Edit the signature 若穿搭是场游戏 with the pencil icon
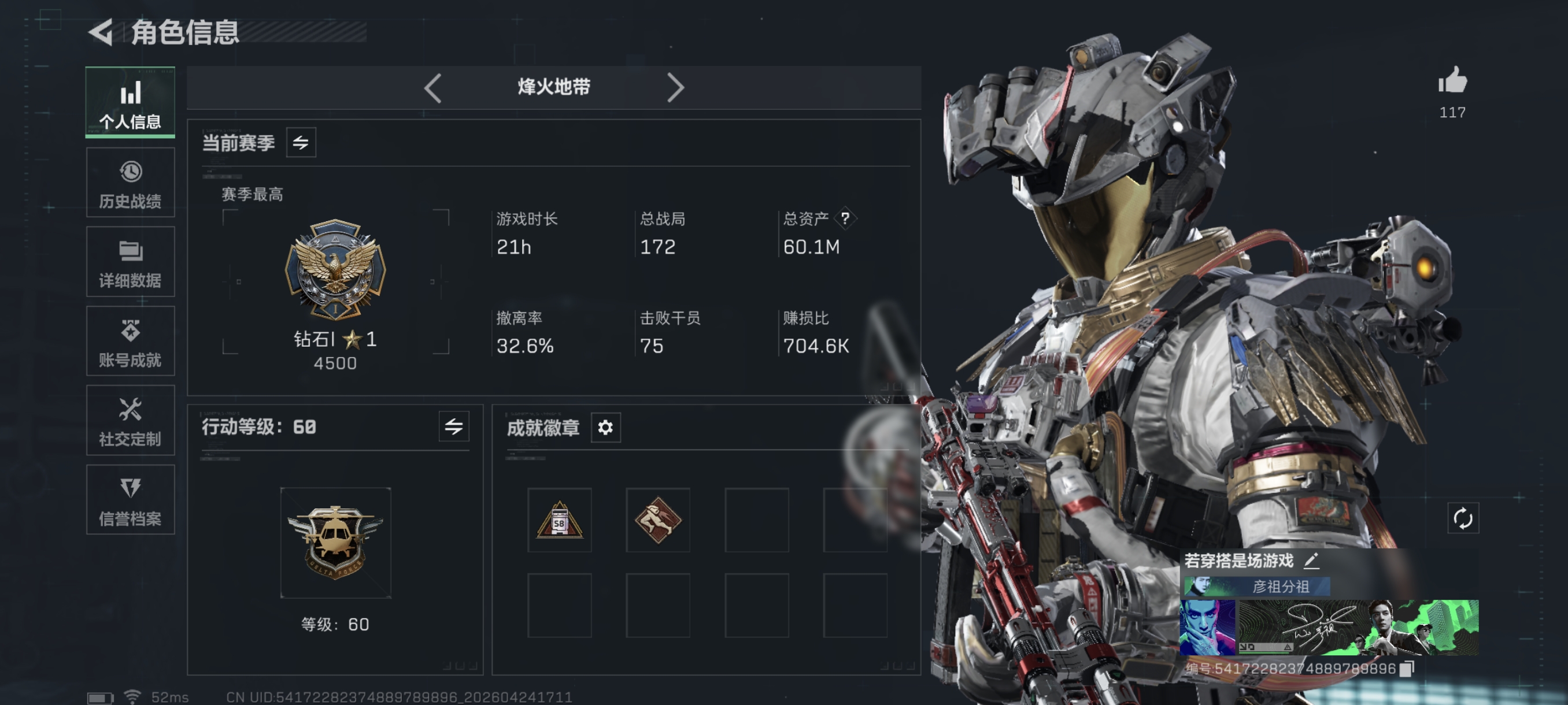 coord(1312,560)
